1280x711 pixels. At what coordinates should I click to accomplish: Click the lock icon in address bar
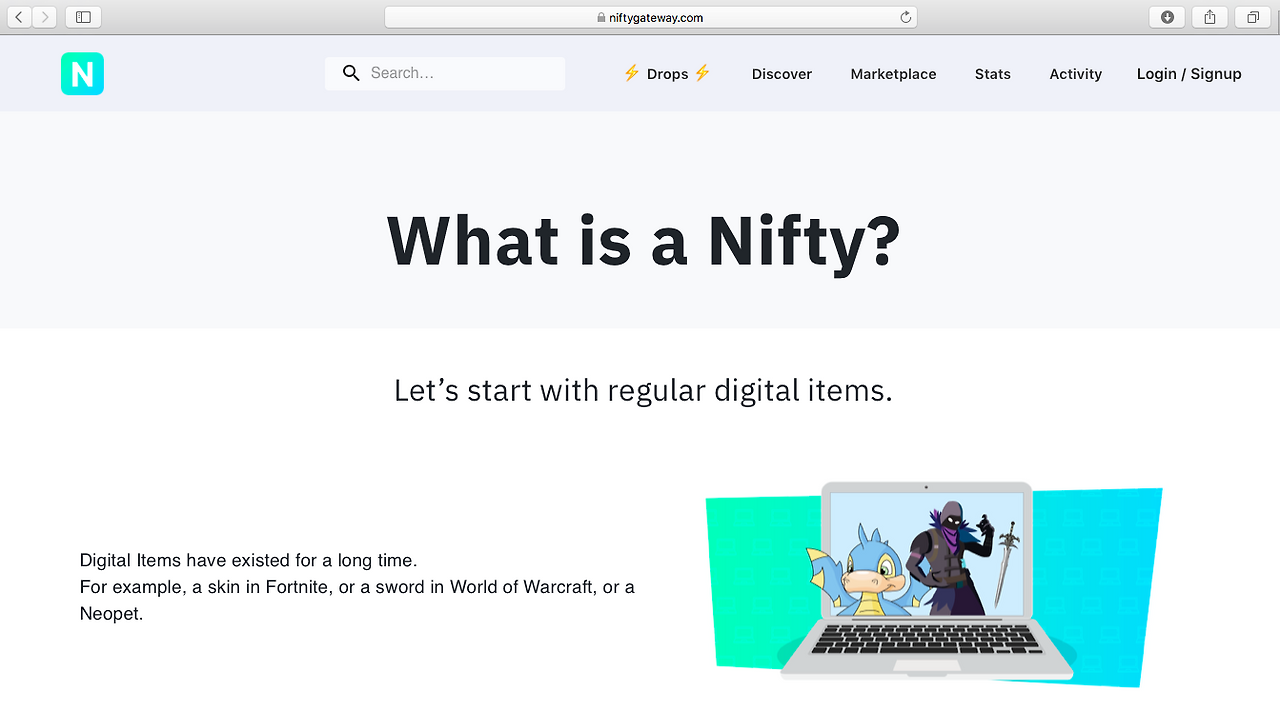click(x=601, y=17)
